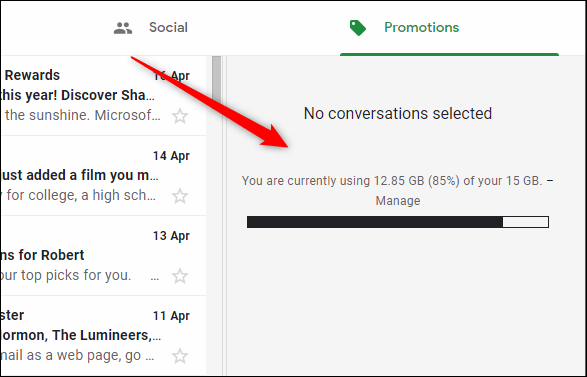
Task: Click the message list scrollbar thumb
Action: 216,80
